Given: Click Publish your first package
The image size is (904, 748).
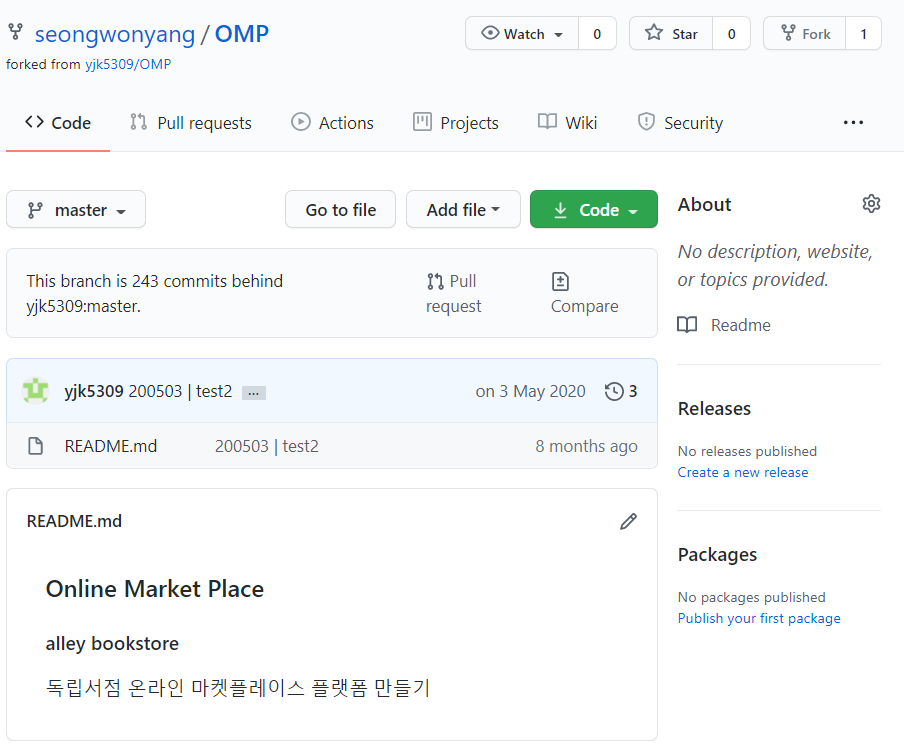Looking at the screenshot, I should (x=759, y=618).
